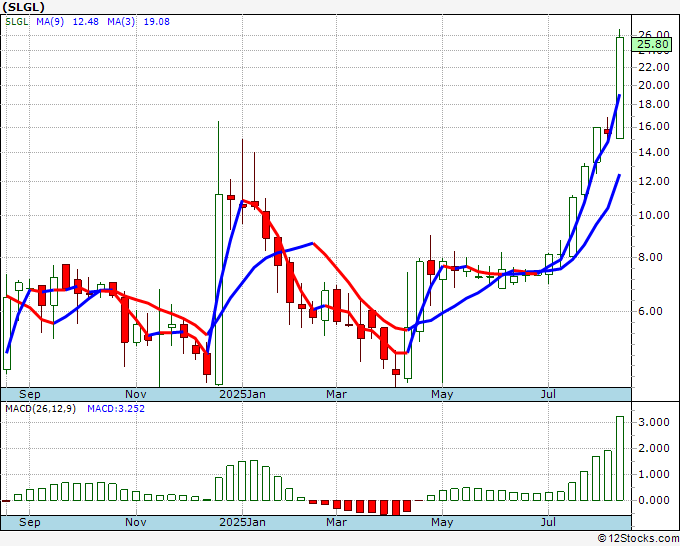This screenshot has height=546, width=680.
Task: Click Jul on the price chart date axis
Action: point(549,394)
